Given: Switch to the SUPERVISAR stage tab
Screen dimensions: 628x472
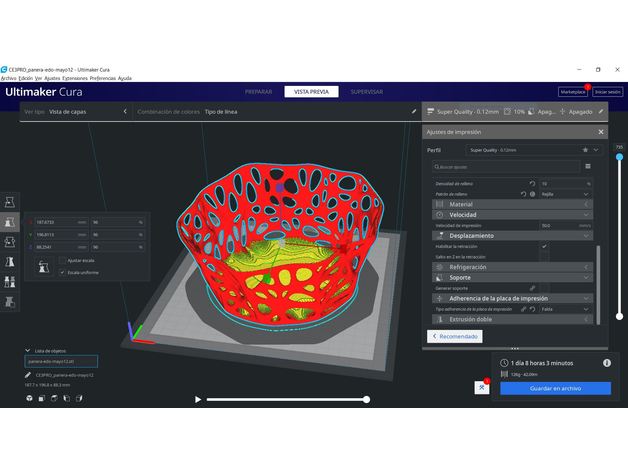Looking at the screenshot, I should 366,92.
